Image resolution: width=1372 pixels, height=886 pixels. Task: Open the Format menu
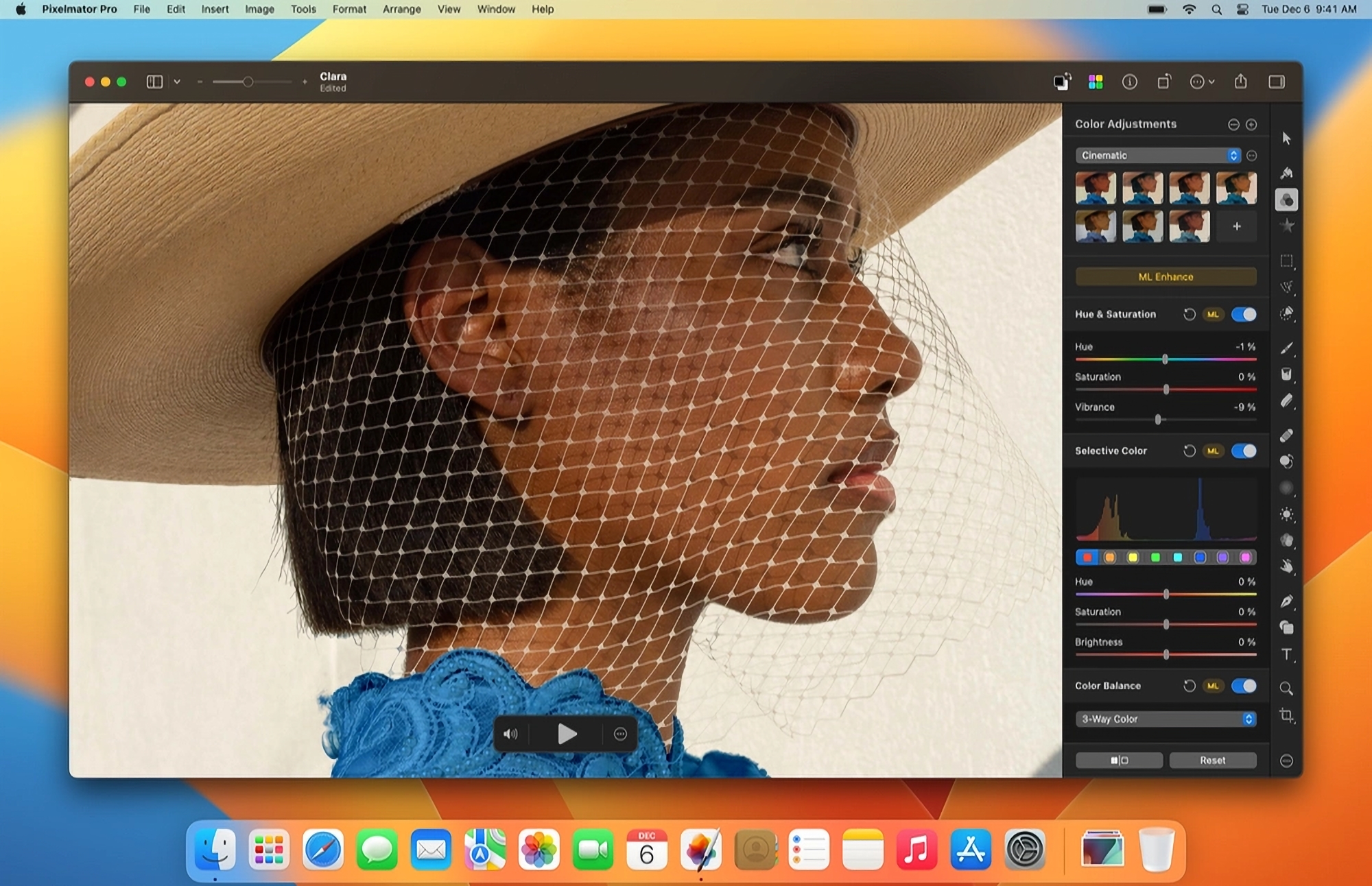tap(349, 9)
